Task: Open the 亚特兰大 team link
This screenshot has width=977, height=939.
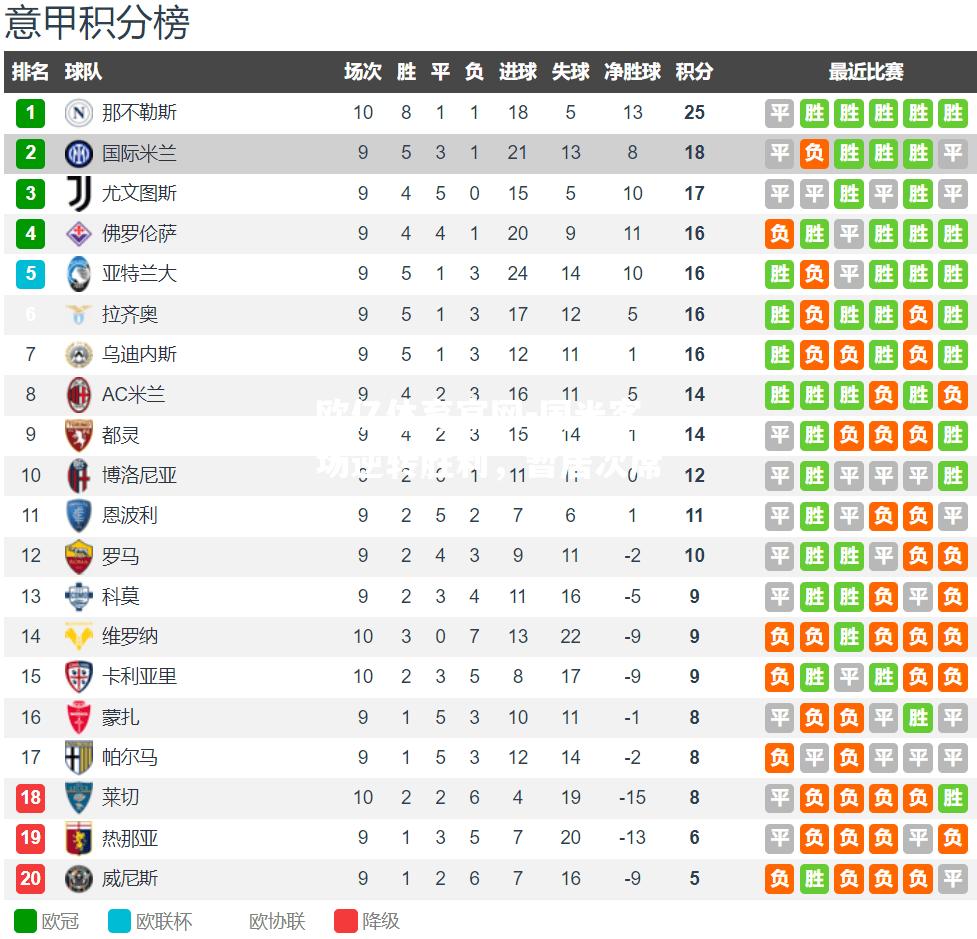Action: 139,274
